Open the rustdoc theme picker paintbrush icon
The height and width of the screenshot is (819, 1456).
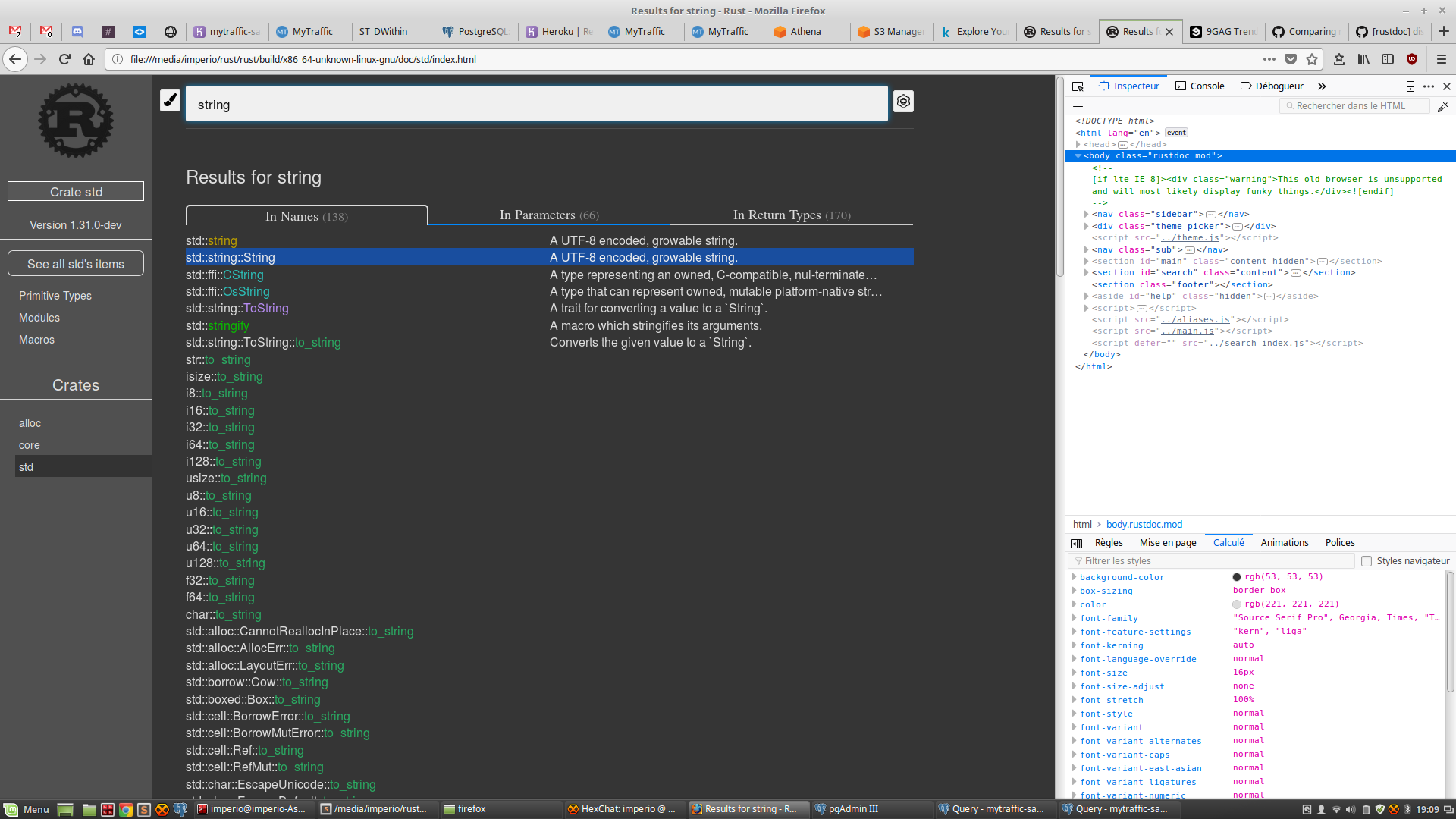click(x=170, y=99)
